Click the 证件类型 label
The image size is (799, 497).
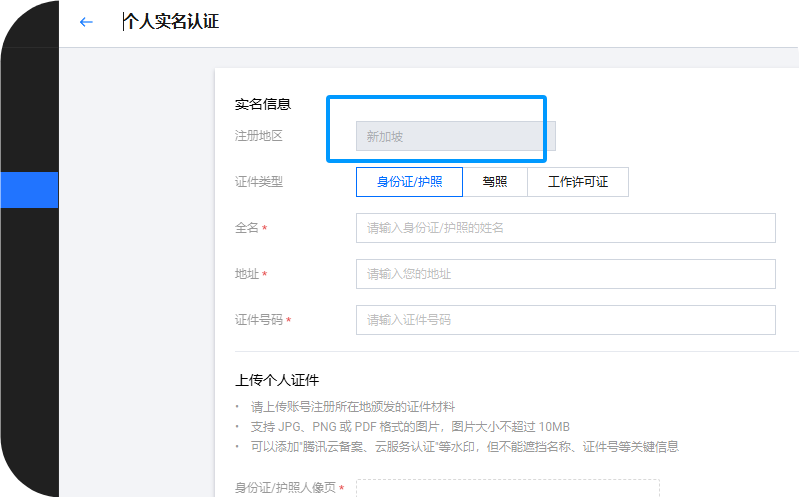coord(259,182)
